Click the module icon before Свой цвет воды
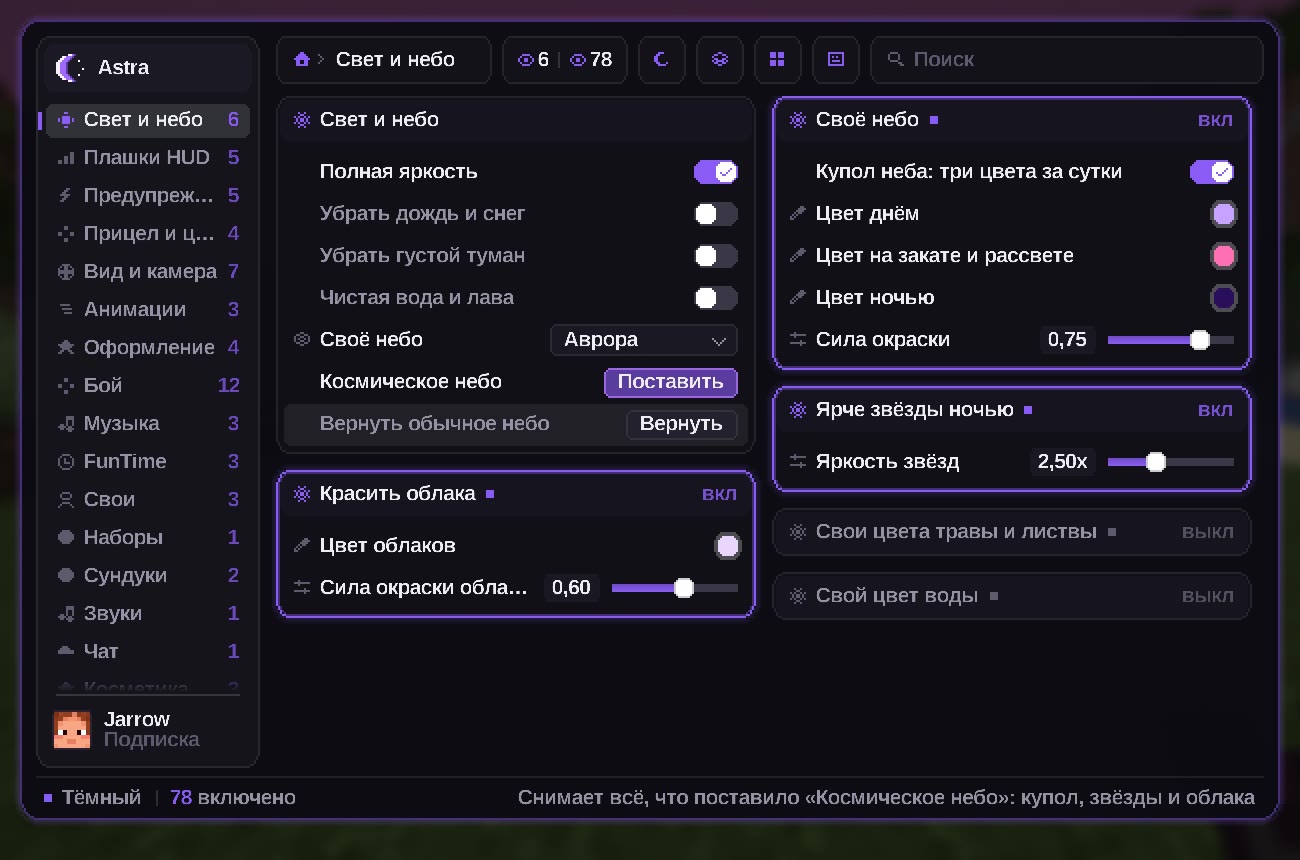This screenshot has width=1300, height=860. tap(798, 596)
